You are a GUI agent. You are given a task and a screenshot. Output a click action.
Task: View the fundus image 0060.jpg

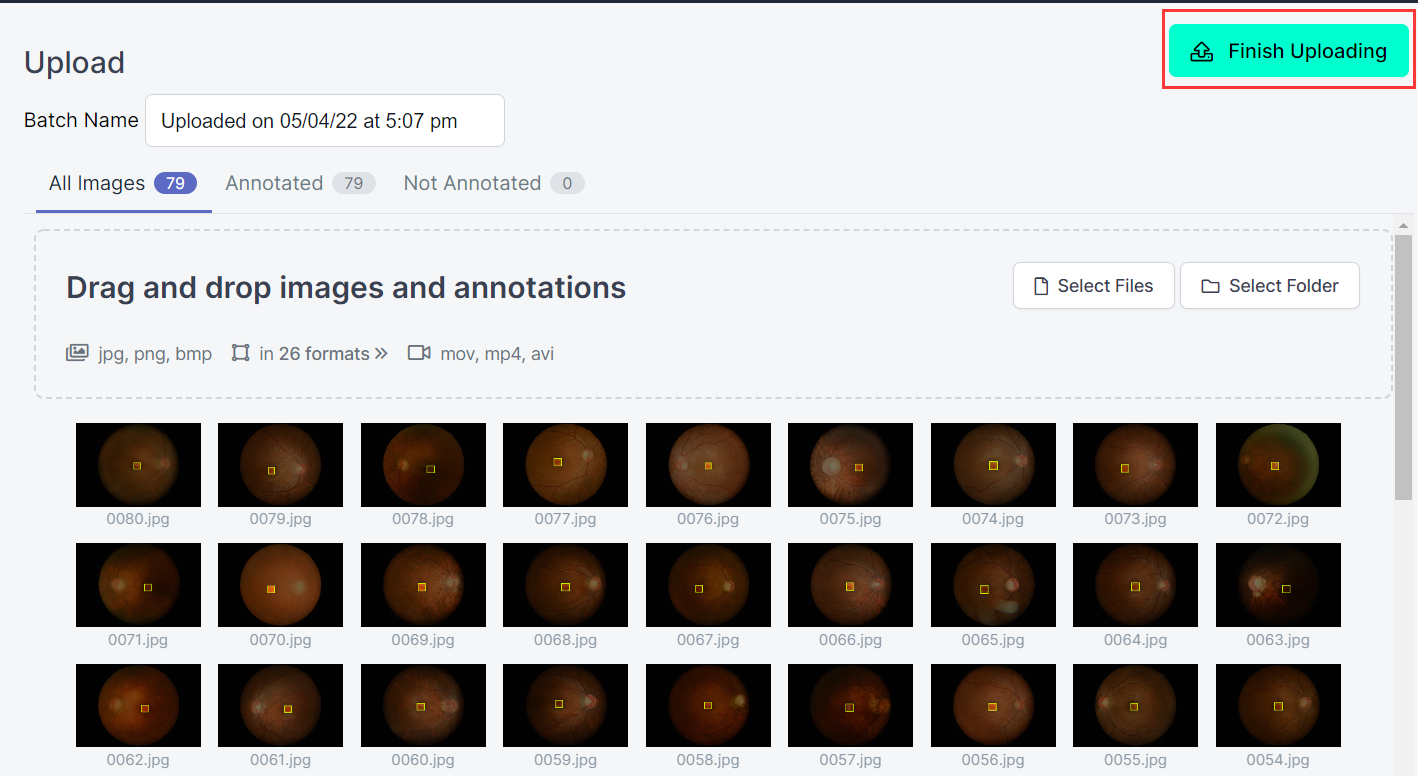[x=423, y=706]
